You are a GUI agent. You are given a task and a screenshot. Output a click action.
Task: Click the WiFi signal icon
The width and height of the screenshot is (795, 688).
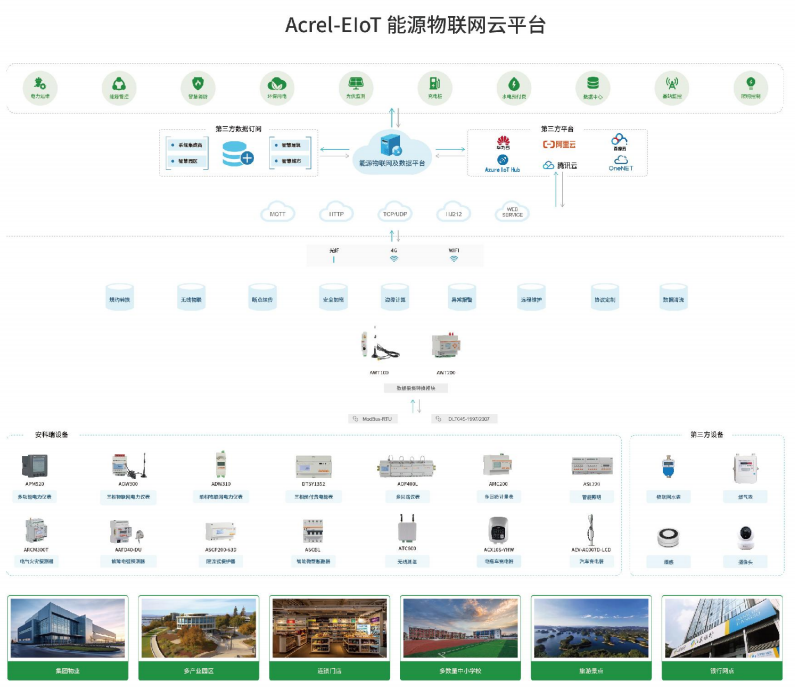point(453,258)
